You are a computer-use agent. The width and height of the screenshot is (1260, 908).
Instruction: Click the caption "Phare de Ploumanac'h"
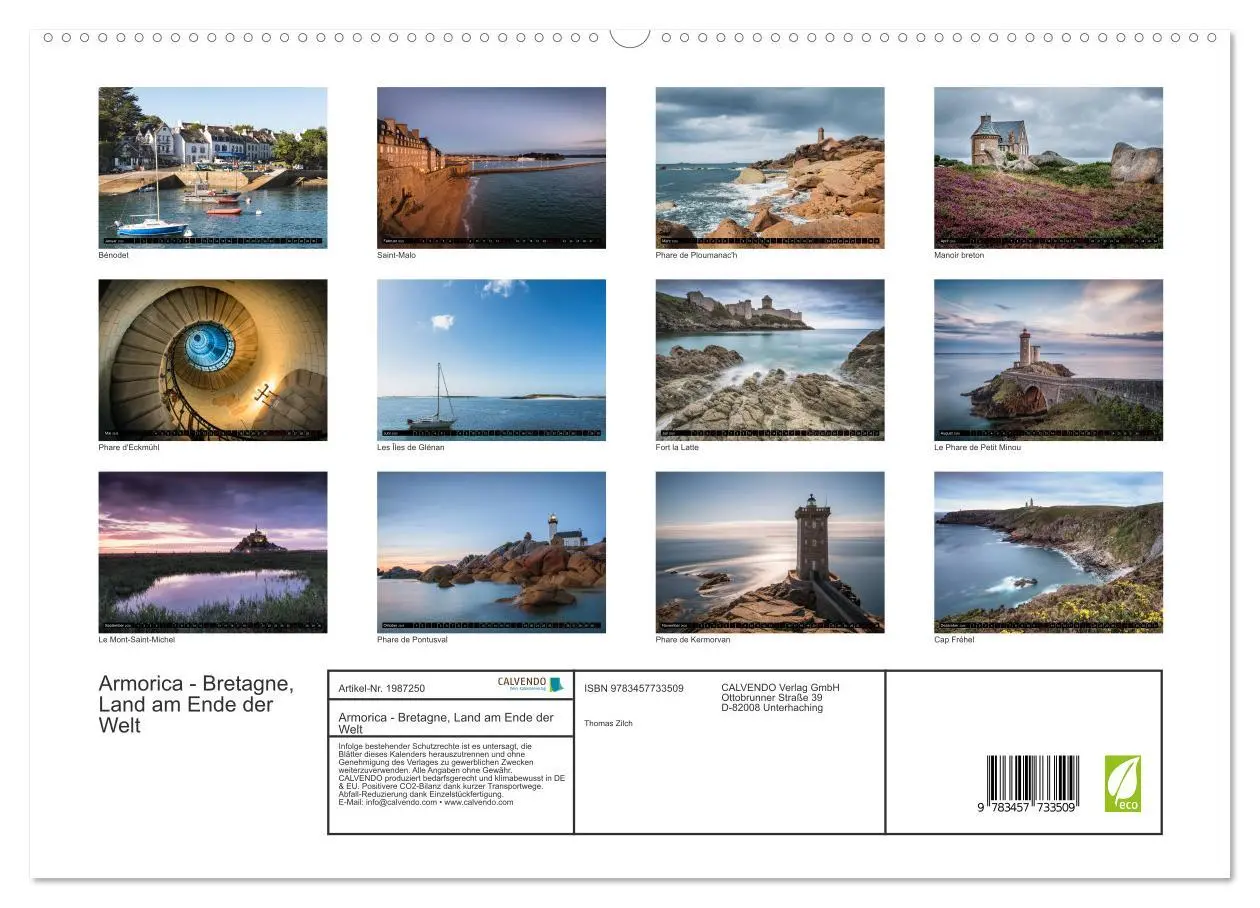(696, 255)
